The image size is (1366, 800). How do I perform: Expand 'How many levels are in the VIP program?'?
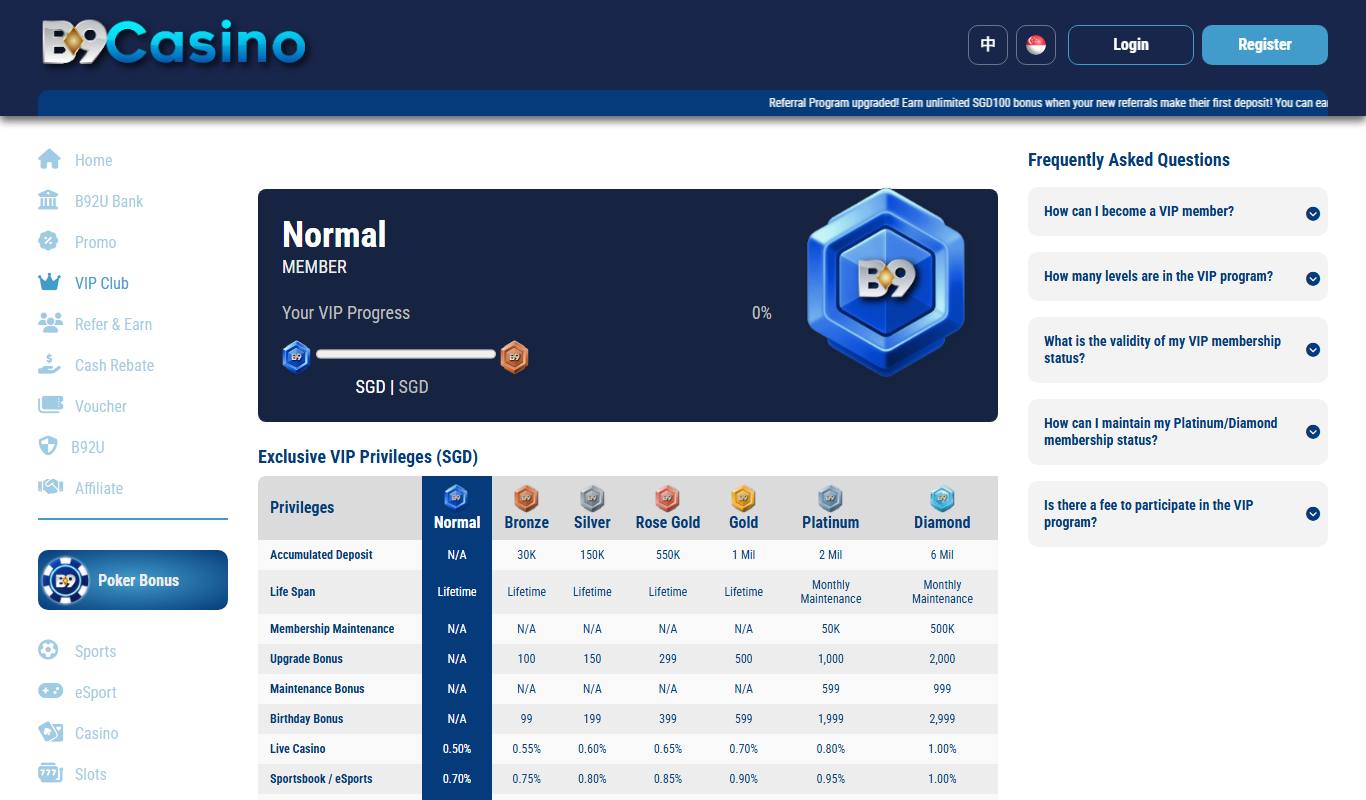click(x=1178, y=277)
